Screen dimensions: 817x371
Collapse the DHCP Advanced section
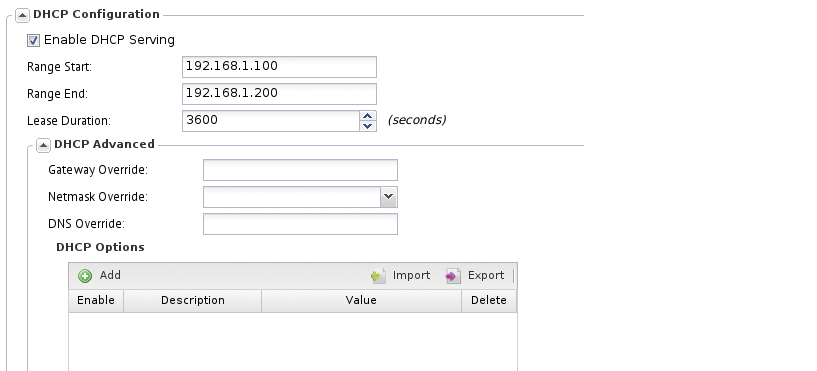pyautogui.click(x=43, y=145)
